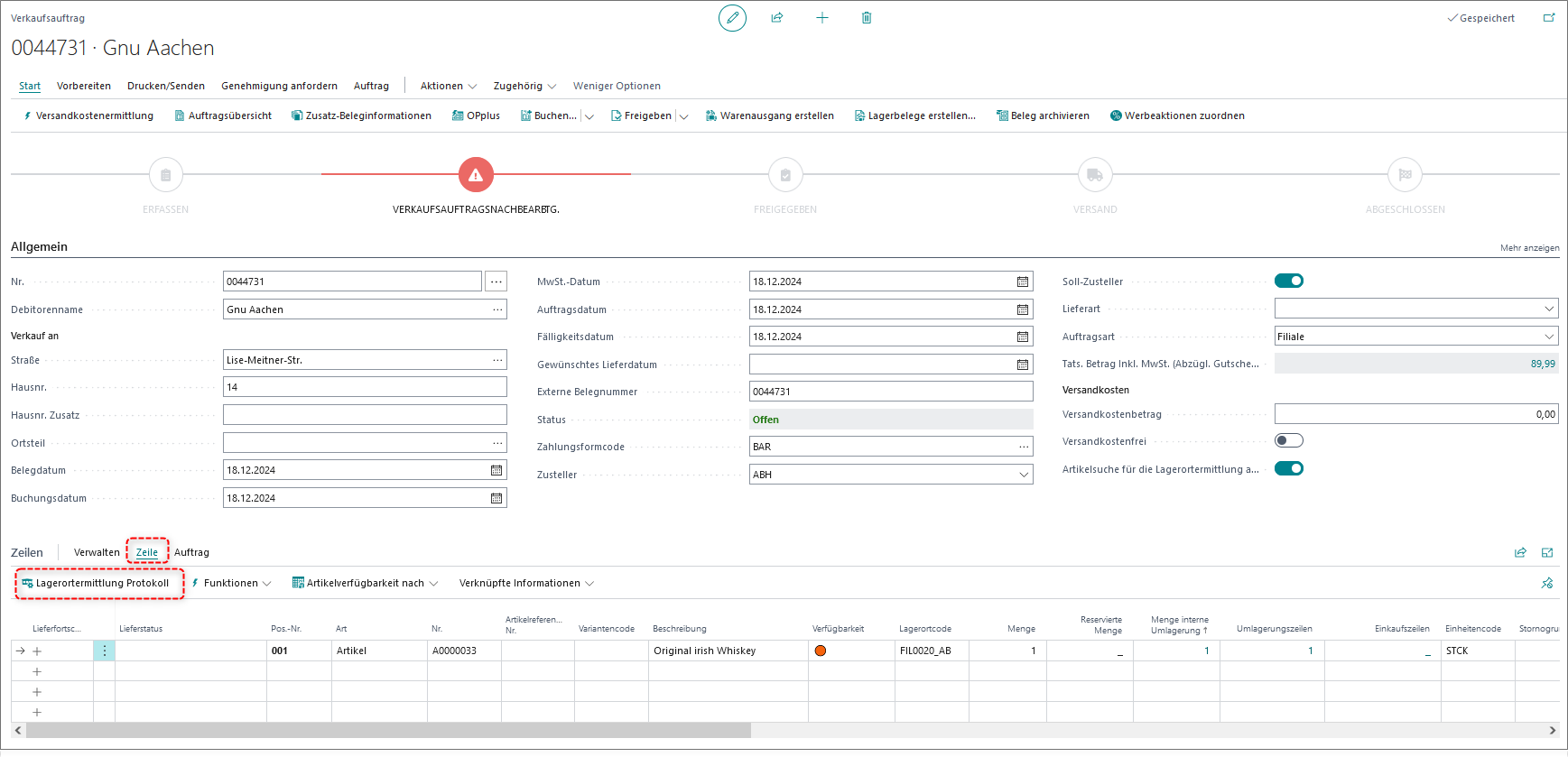Toggle Soll-Zusteller switch
Viewport: 1568px width, 757px height.
(1289, 281)
